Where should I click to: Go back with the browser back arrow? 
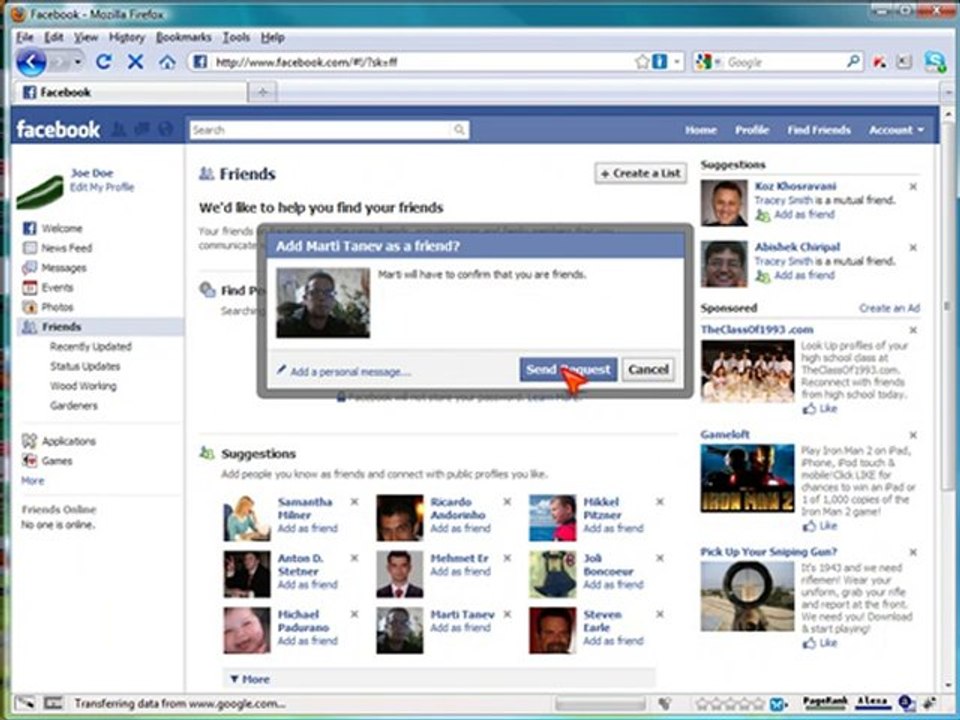pyautogui.click(x=31, y=62)
